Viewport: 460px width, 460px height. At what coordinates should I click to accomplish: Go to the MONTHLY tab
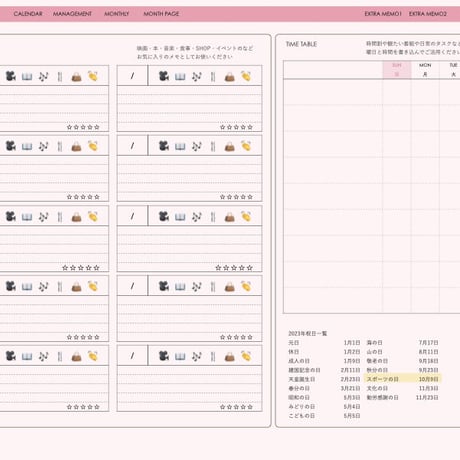pyautogui.click(x=117, y=14)
